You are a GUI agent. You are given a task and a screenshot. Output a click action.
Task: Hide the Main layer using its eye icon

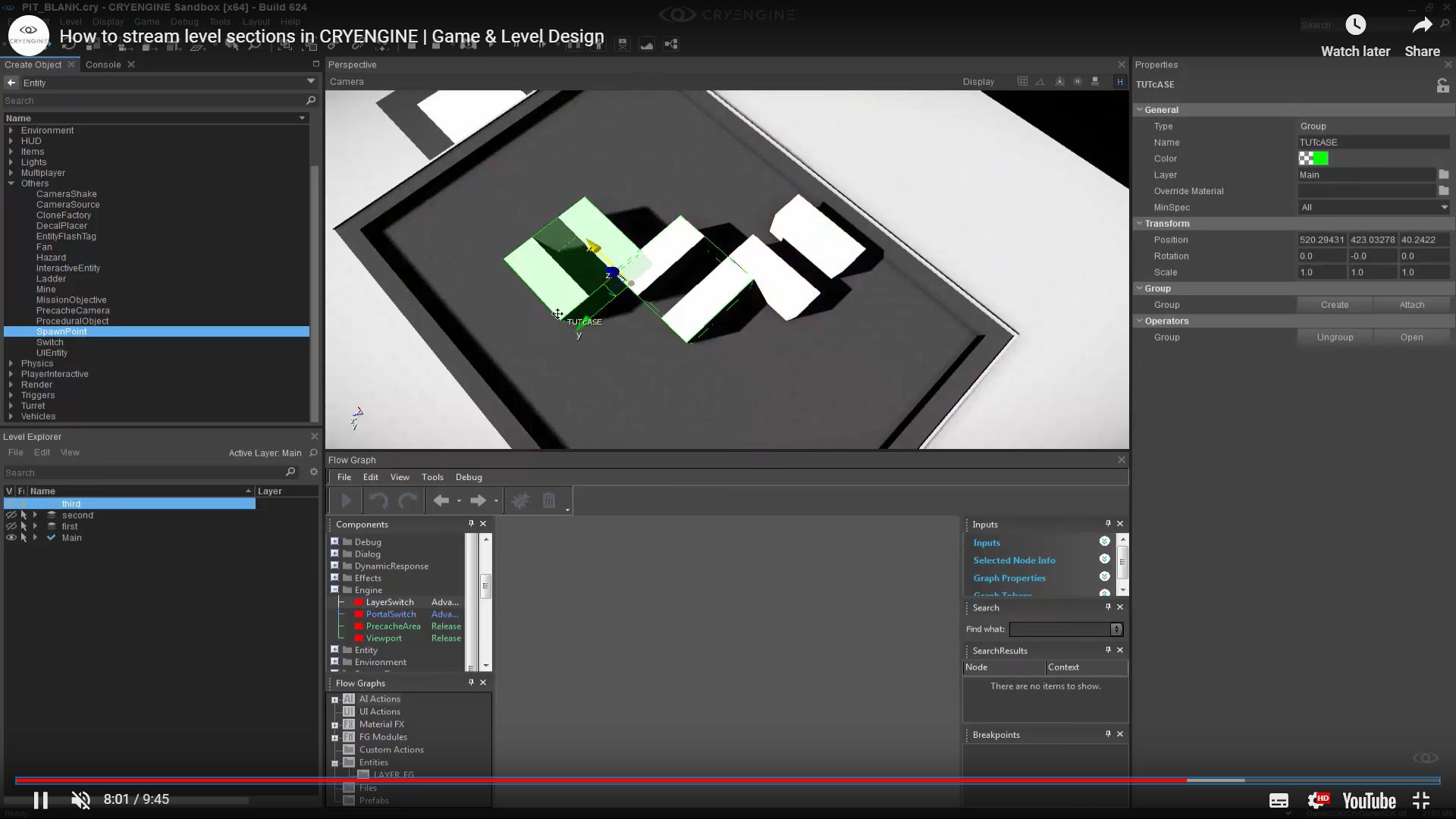click(x=11, y=538)
